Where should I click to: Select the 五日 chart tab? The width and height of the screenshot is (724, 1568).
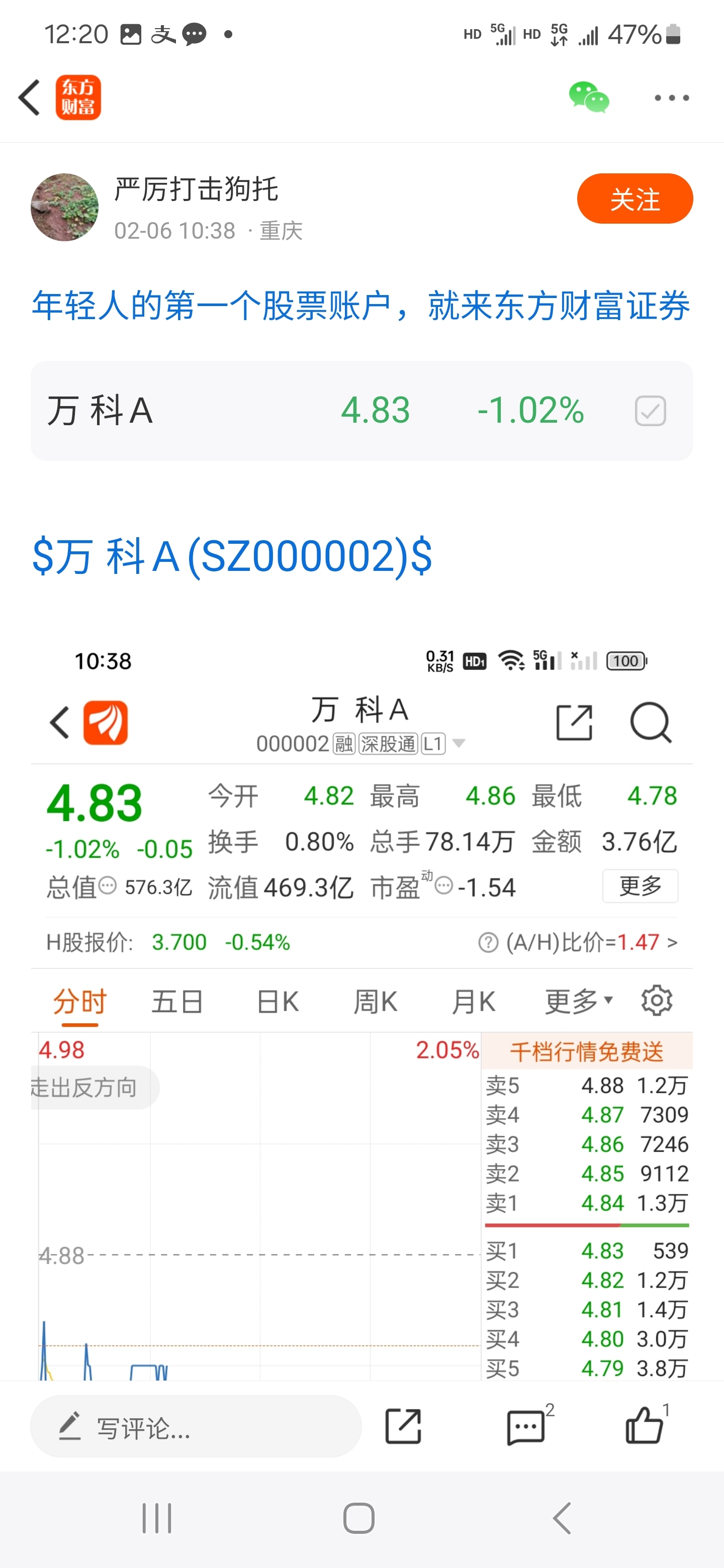click(177, 1001)
